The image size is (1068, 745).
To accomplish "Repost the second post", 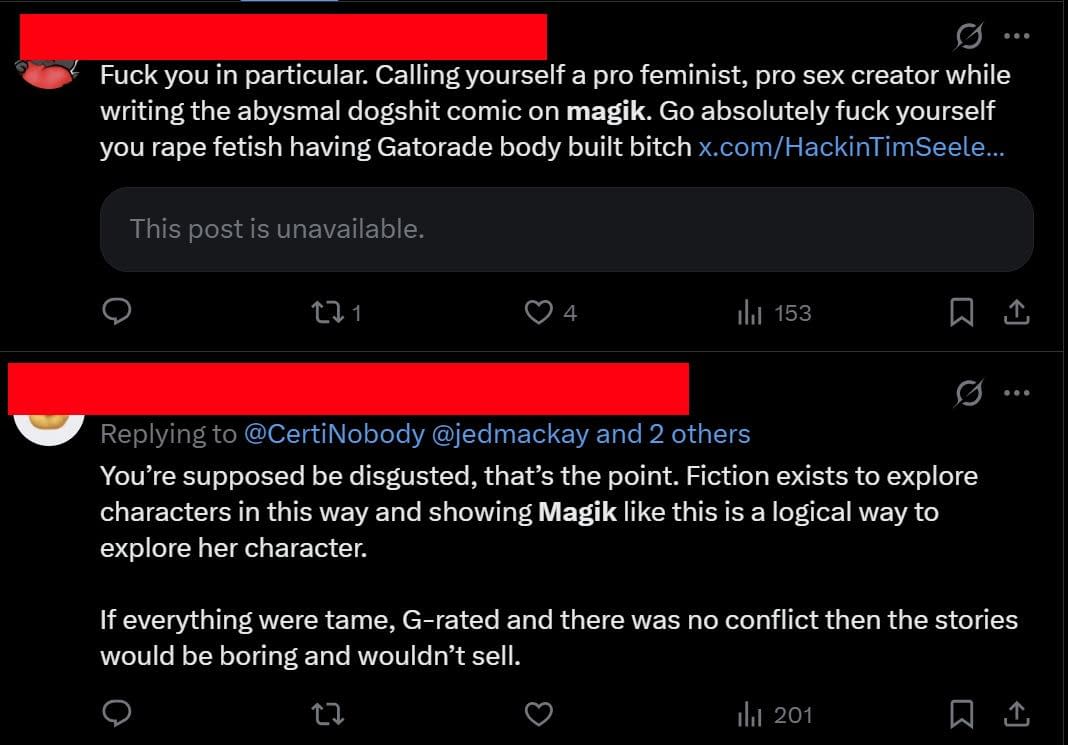I will click(325, 714).
